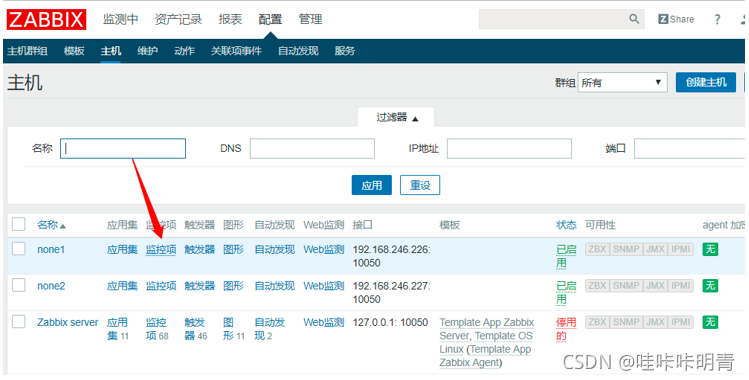The height and width of the screenshot is (380, 749).
Task: Open 应用集 for none1
Action: [x=122, y=249]
